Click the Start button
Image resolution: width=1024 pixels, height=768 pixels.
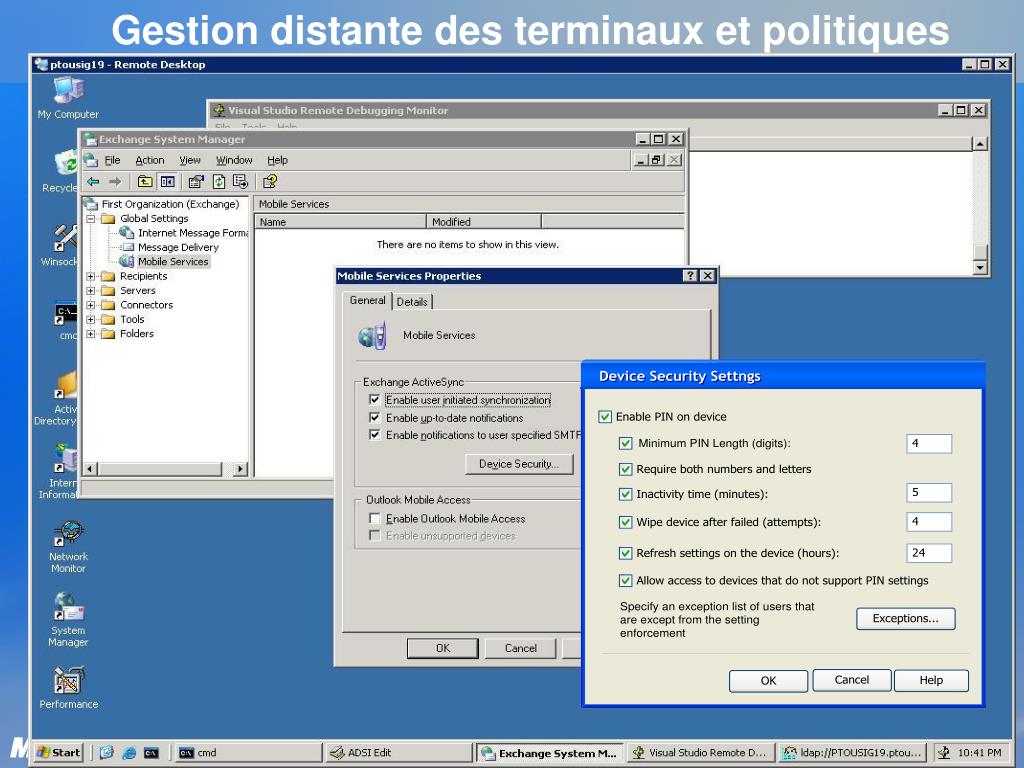[x=59, y=752]
